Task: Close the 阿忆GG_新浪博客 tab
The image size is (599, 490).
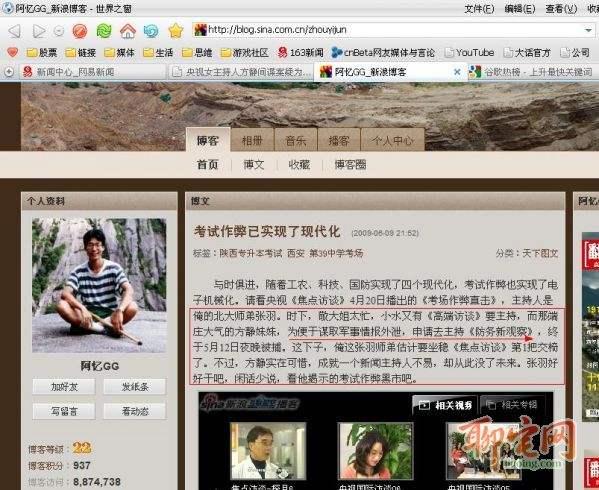Action: (x=457, y=72)
